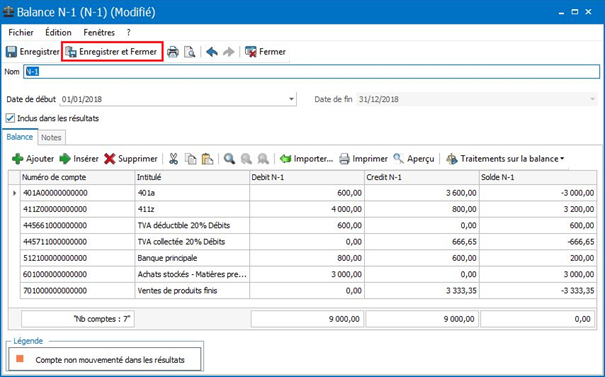Open Traitements sur la balance dropdown
This screenshot has width=605, height=377.
(505, 159)
